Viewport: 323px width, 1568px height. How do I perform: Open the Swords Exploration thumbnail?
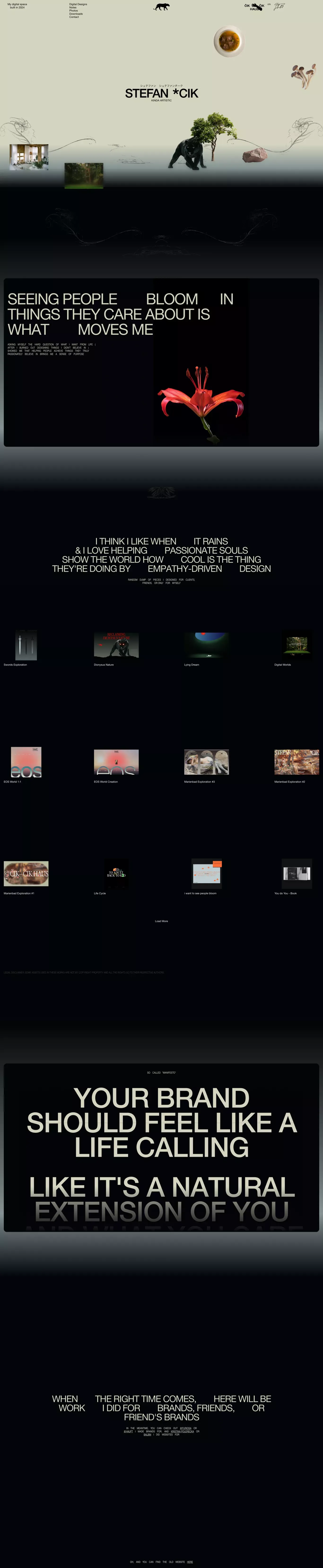click(x=26, y=645)
